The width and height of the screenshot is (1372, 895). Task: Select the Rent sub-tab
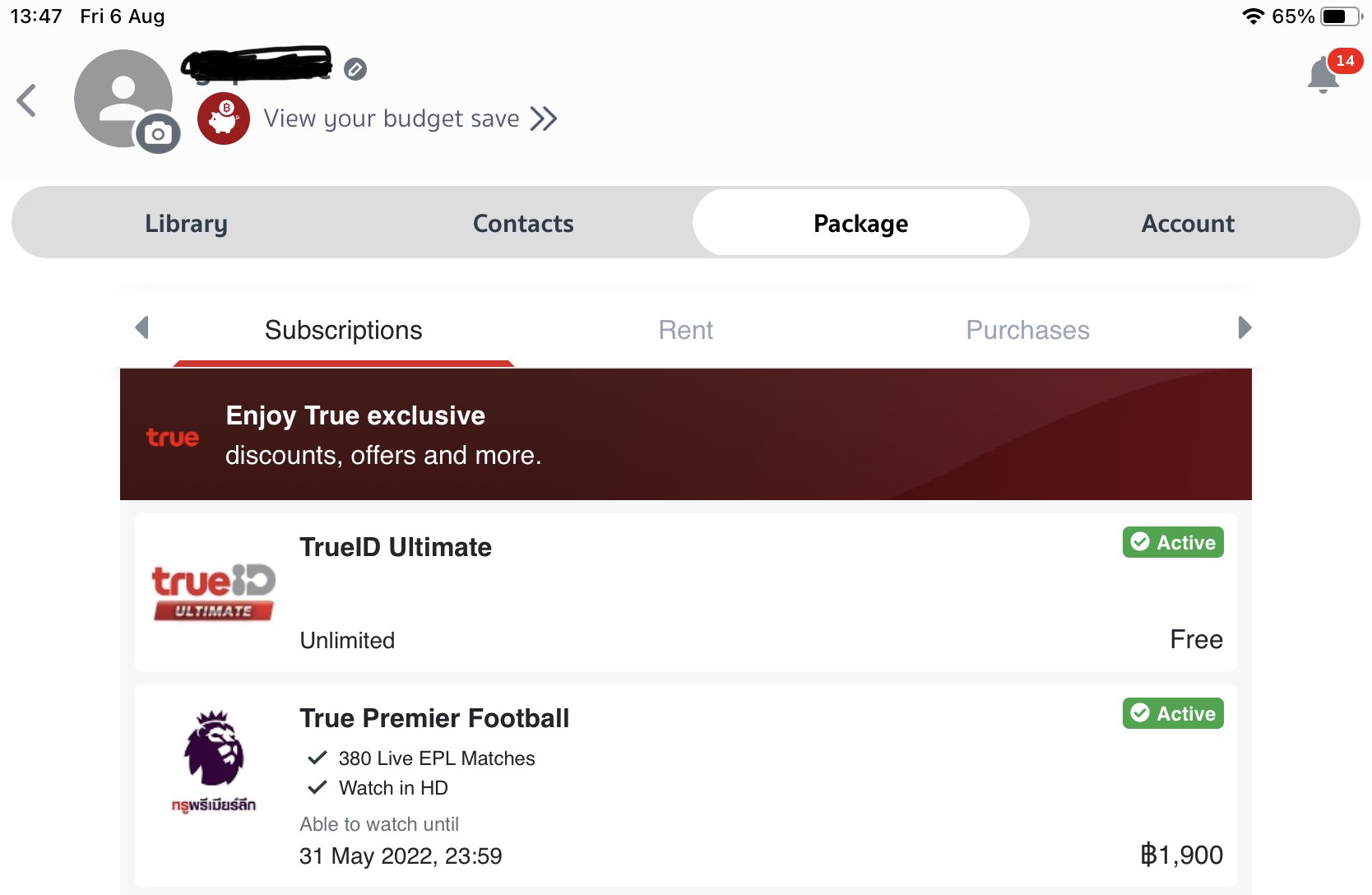pyautogui.click(x=685, y=330)
